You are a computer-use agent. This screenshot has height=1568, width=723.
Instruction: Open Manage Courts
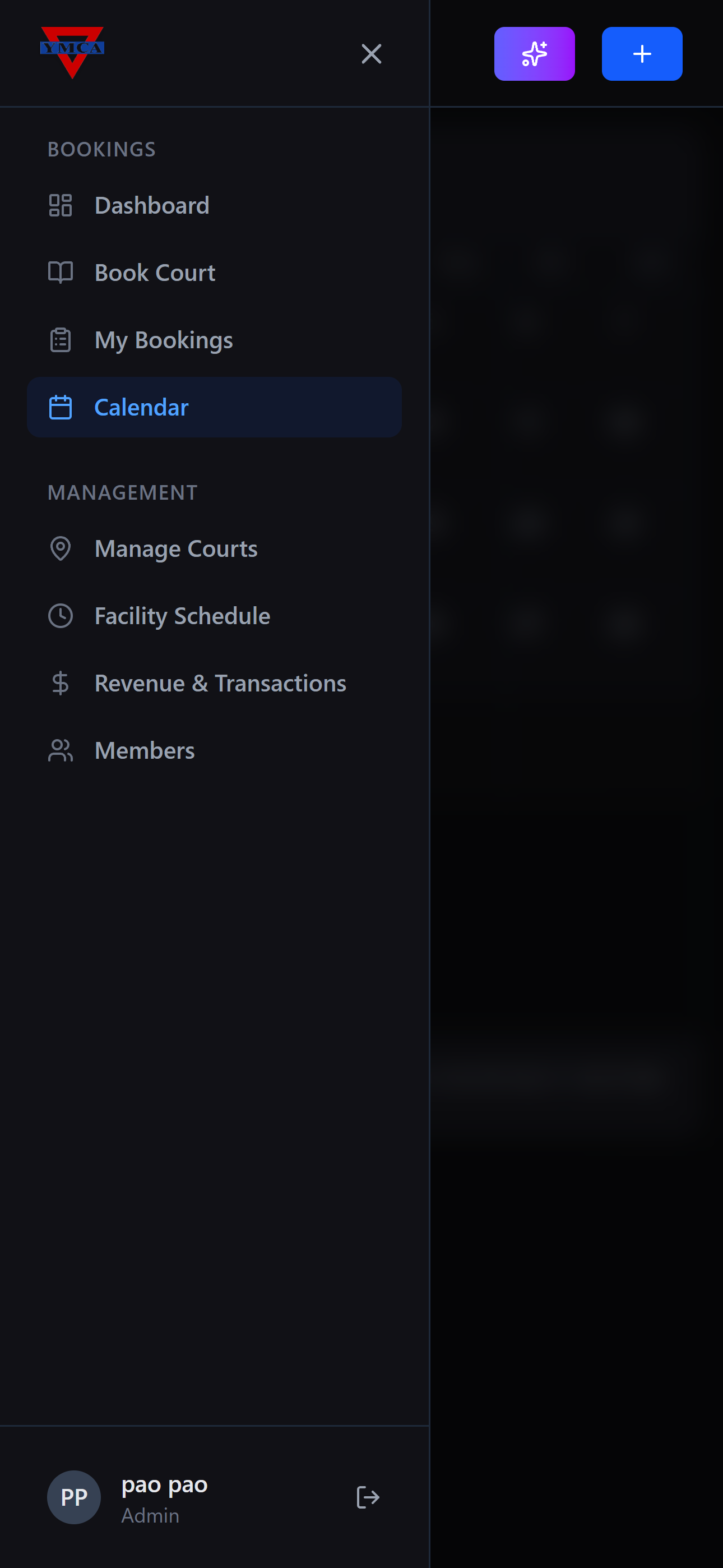pyautogui.click(x=214, y=549)
